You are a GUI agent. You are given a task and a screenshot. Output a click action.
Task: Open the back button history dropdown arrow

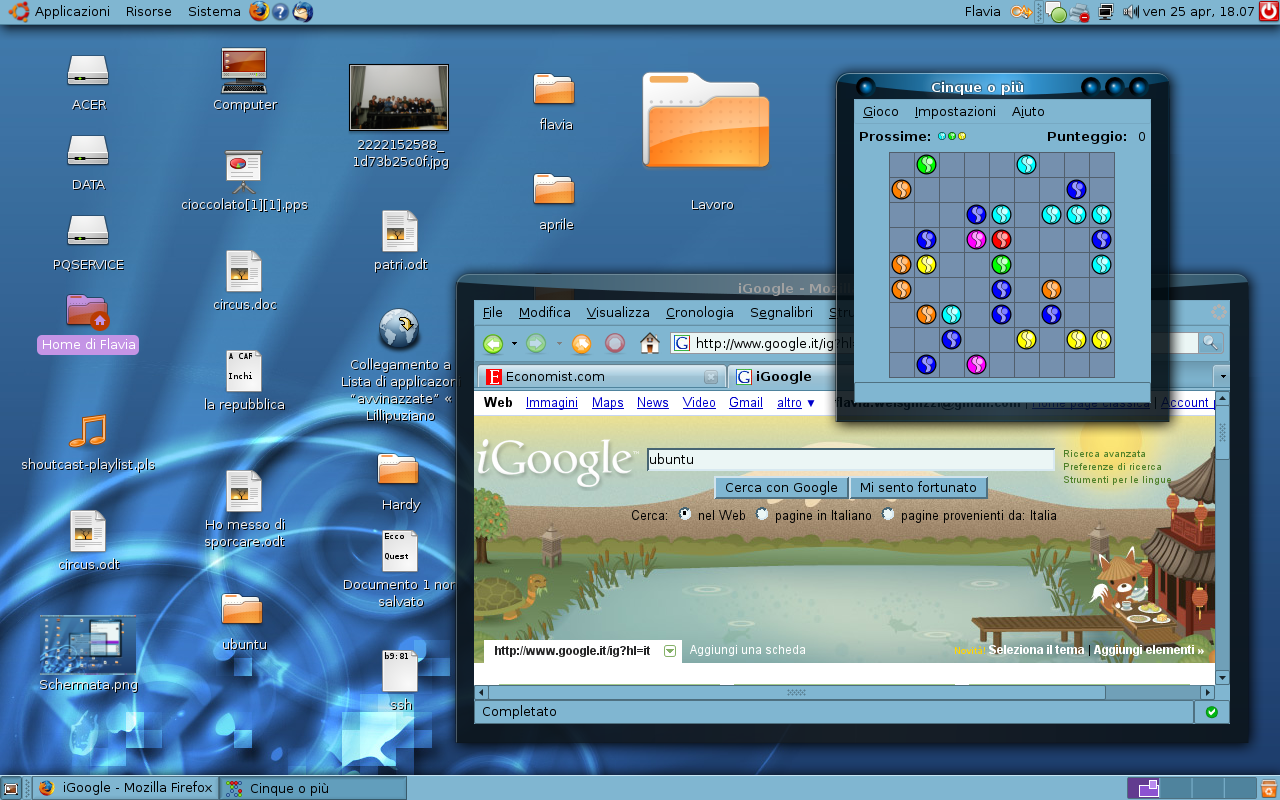[x=514, y=344]
